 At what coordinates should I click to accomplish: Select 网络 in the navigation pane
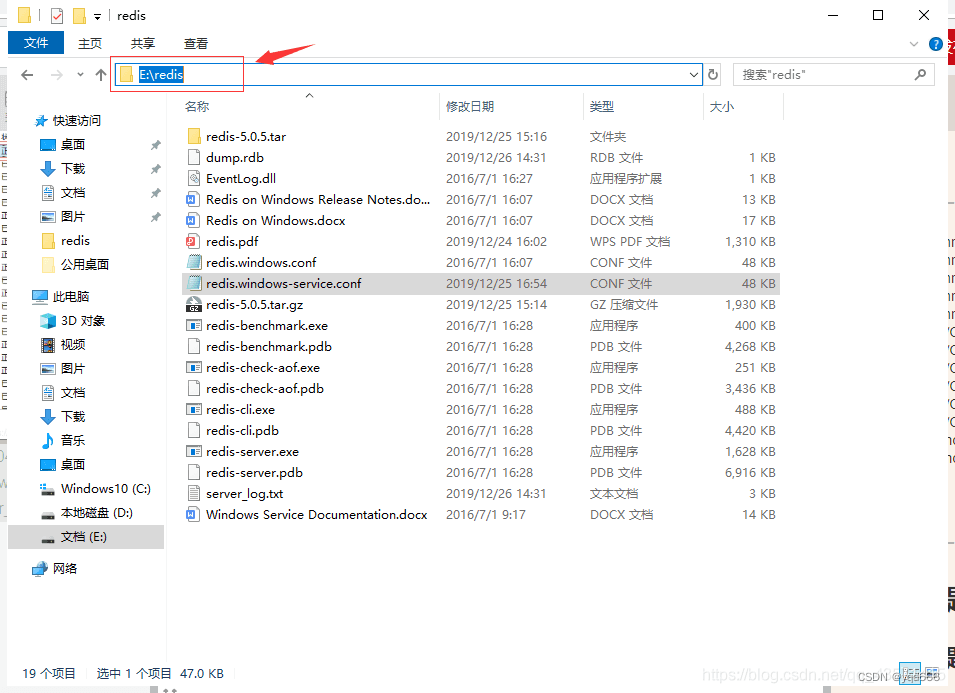tap(65, 568)
